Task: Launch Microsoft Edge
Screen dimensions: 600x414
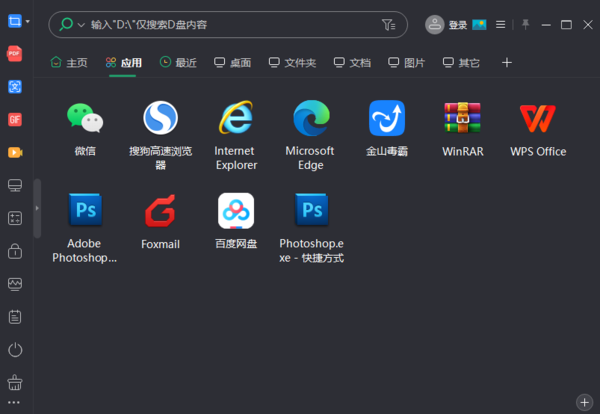Action: (310, 119)
